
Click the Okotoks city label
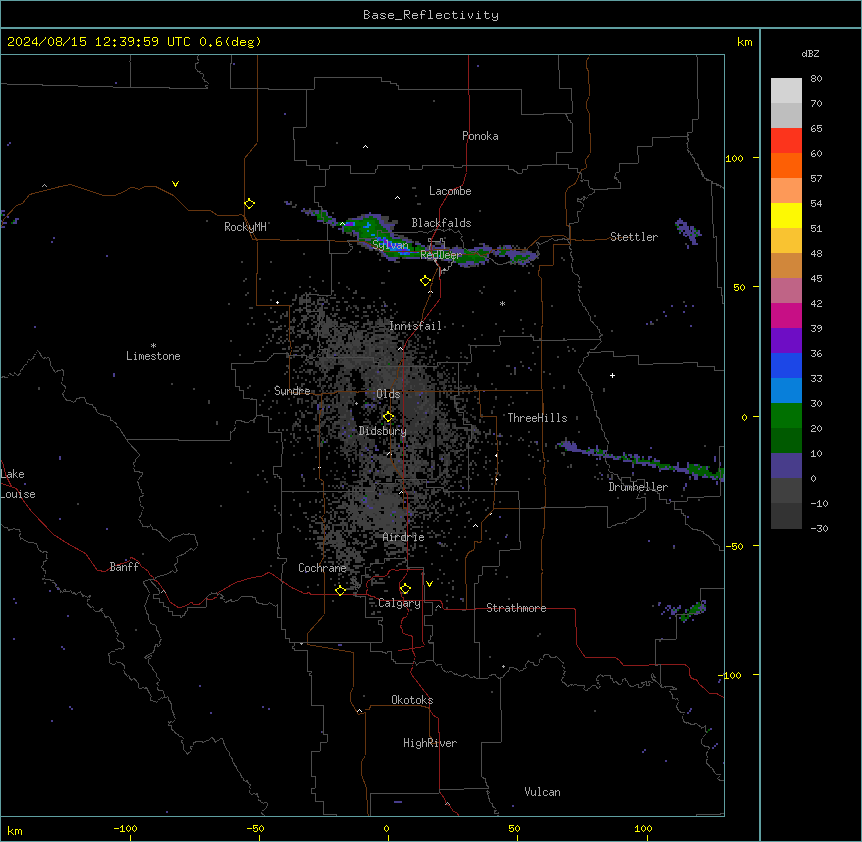click(x=412, y=700)
